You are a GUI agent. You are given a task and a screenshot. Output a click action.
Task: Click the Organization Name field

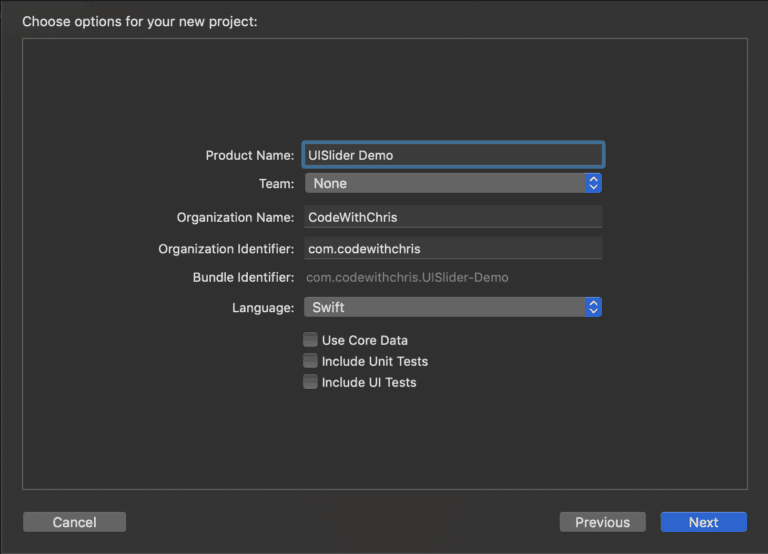click(453, 217)
